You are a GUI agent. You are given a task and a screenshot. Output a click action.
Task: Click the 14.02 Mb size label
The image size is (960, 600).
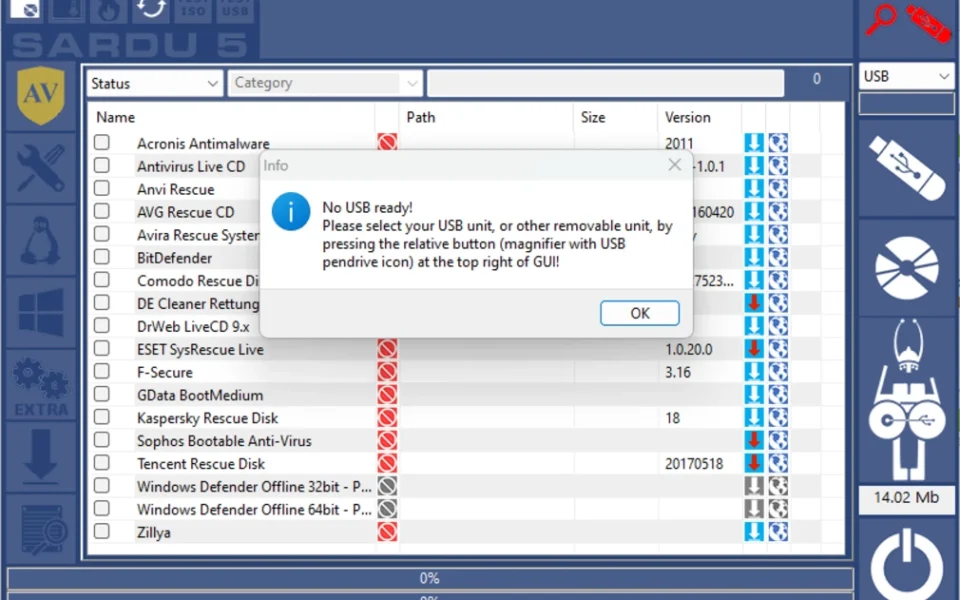tap(906, 497)
